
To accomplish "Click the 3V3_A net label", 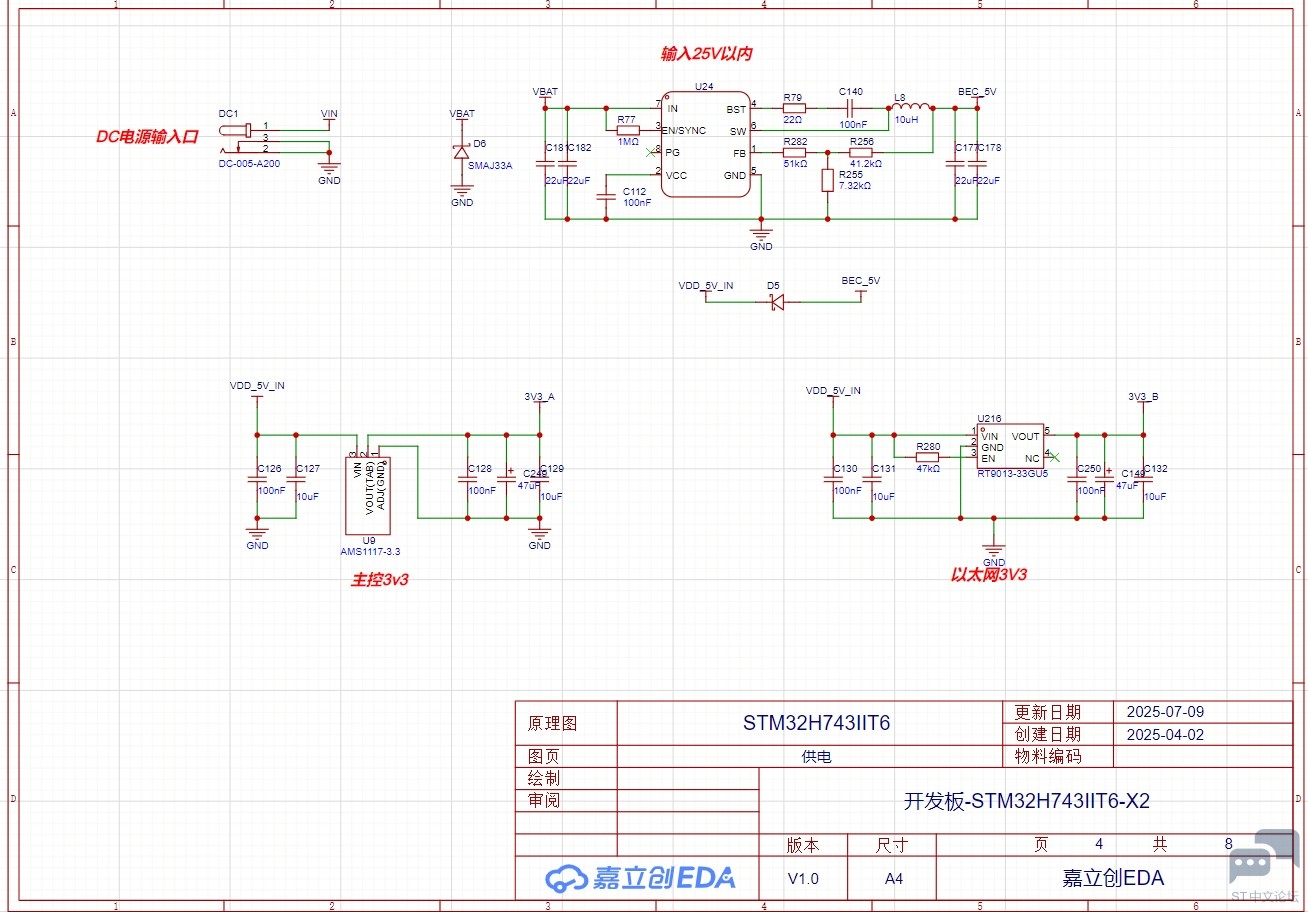I will click(x=539, y=396).
